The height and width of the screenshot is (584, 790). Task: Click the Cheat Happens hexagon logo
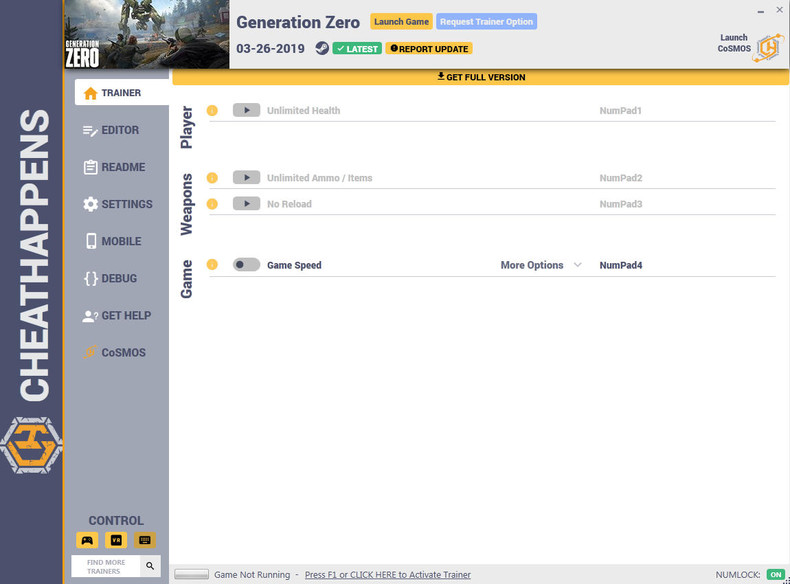click(x=31, y=445)
